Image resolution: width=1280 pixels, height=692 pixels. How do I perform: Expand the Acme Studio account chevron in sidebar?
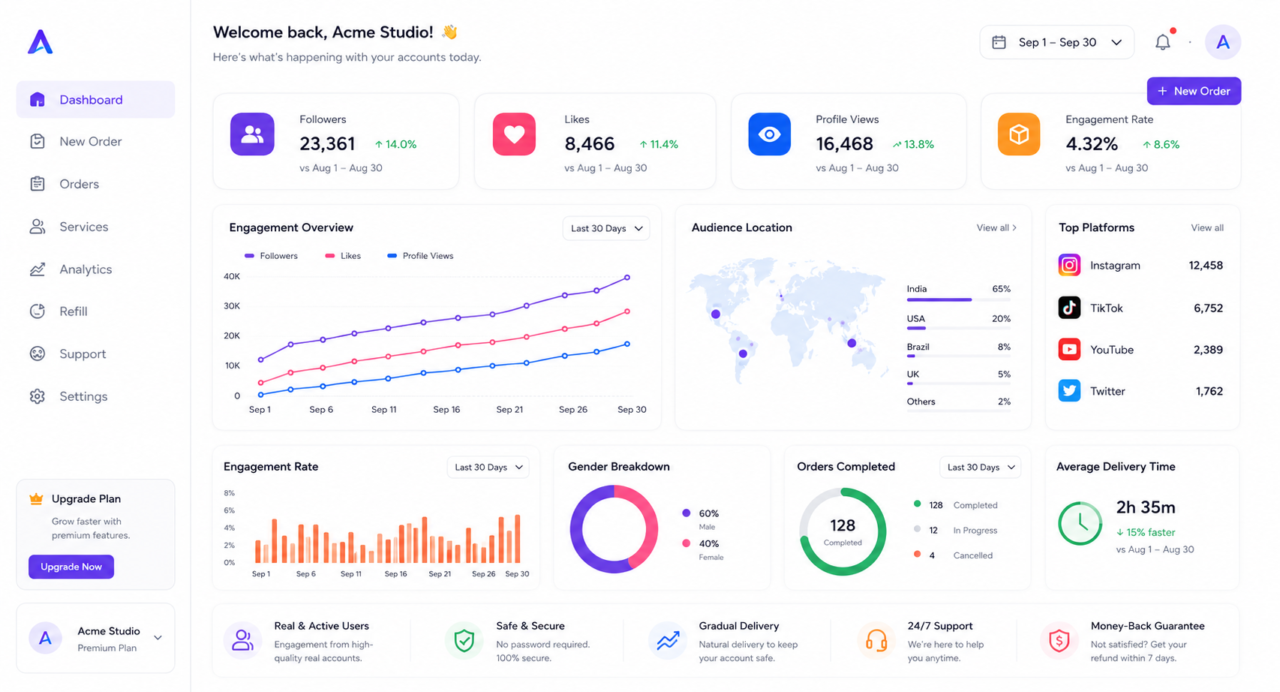158,638
